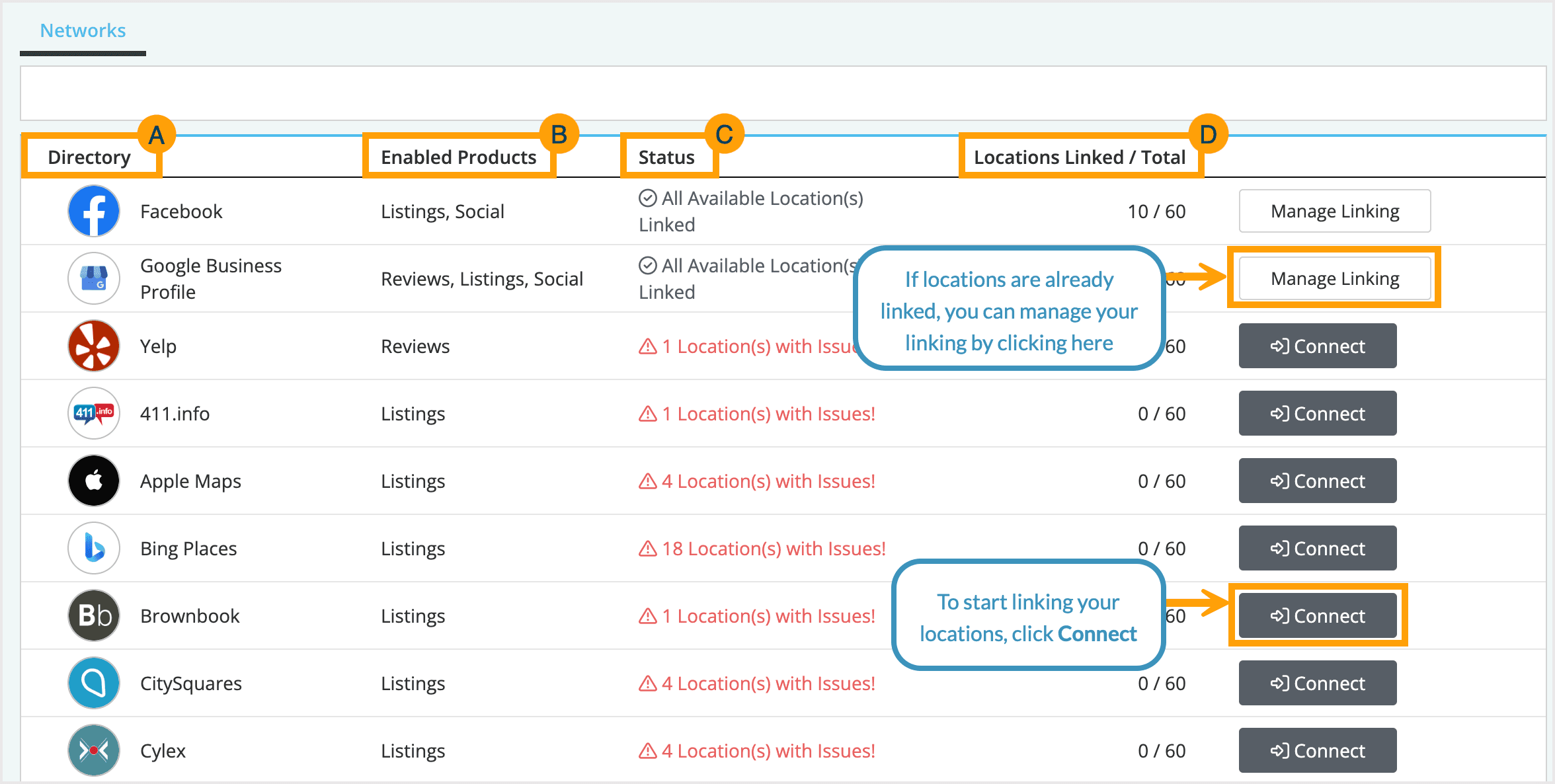Image resolution: width=1555 pixels, height=784 pixels.
Task: Select the Cylex directory icon
Action: pyautogui.click(x=93, y=750)
